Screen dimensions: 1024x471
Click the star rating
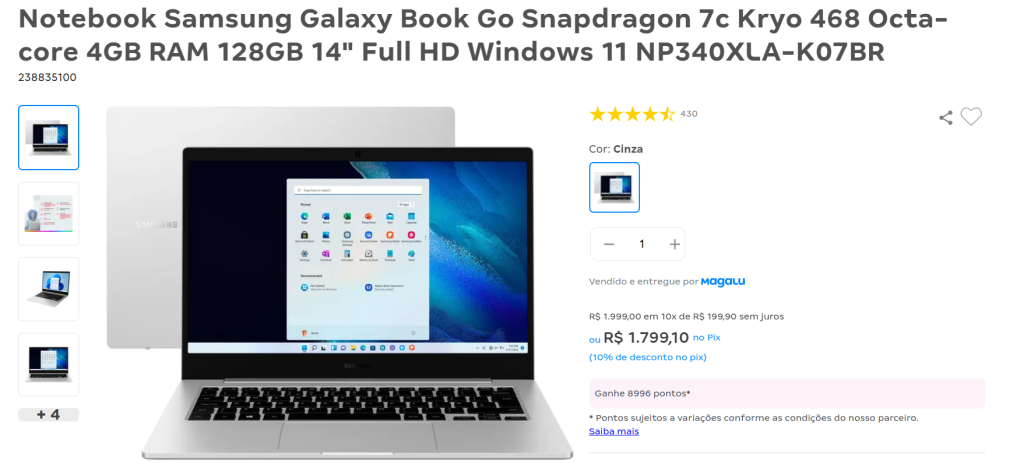tap(632, 115)
